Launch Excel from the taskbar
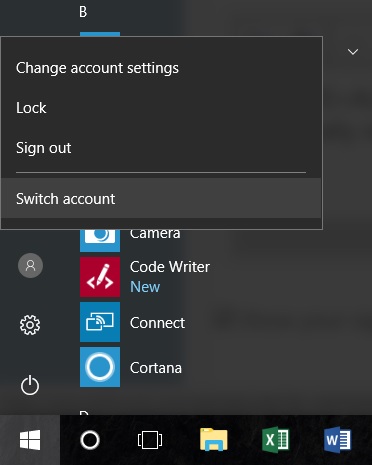This screenshot has width=372, height=465. (276, 440)
